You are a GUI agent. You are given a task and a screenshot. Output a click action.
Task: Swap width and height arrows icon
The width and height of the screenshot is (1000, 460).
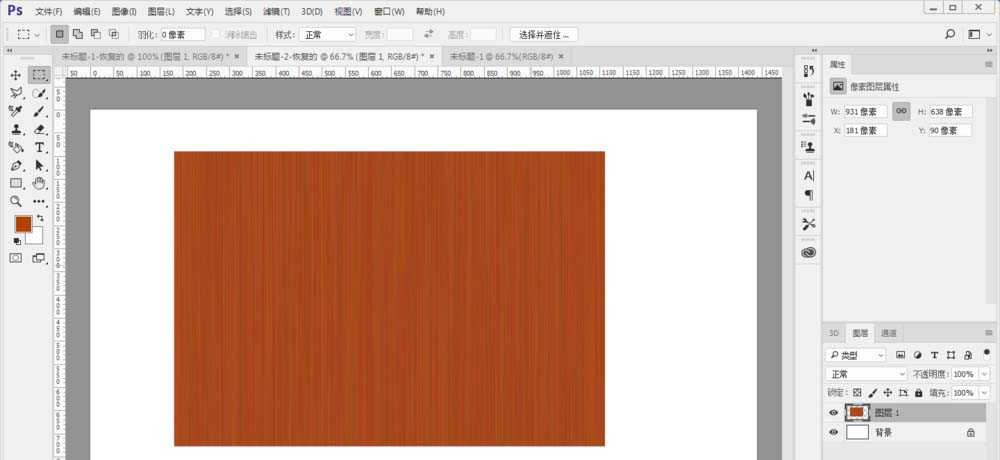tap(429, 34)
